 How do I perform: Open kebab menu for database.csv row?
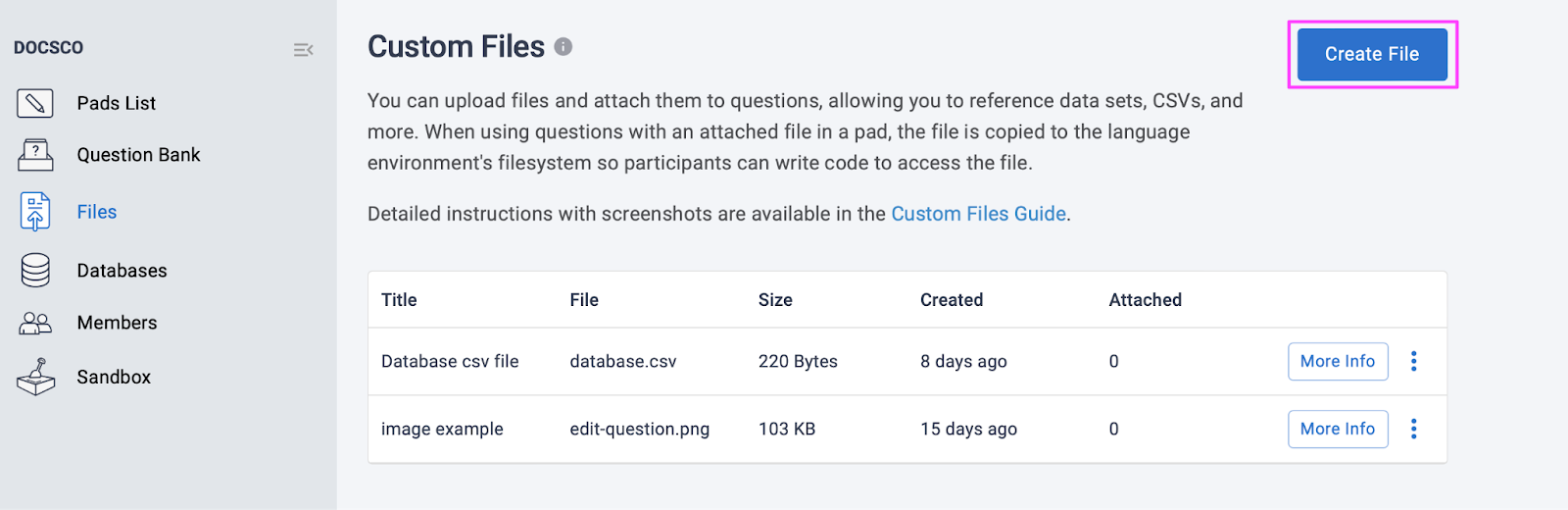[1413, 361]
